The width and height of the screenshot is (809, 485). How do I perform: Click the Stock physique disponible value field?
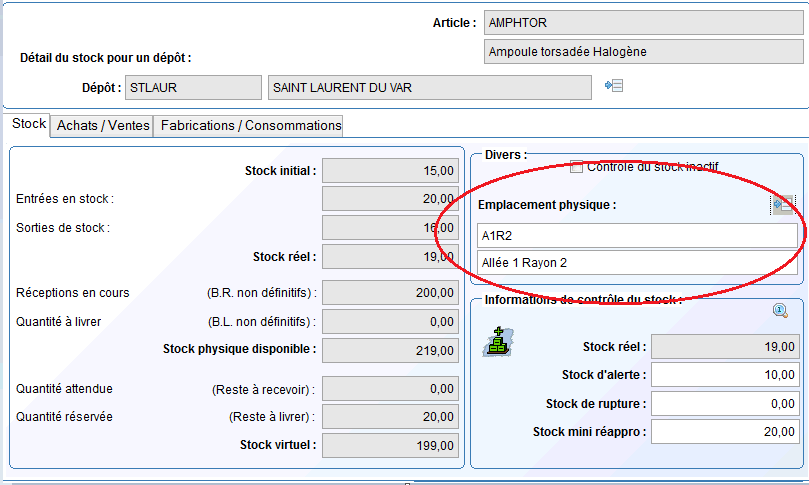click(391, 350)
